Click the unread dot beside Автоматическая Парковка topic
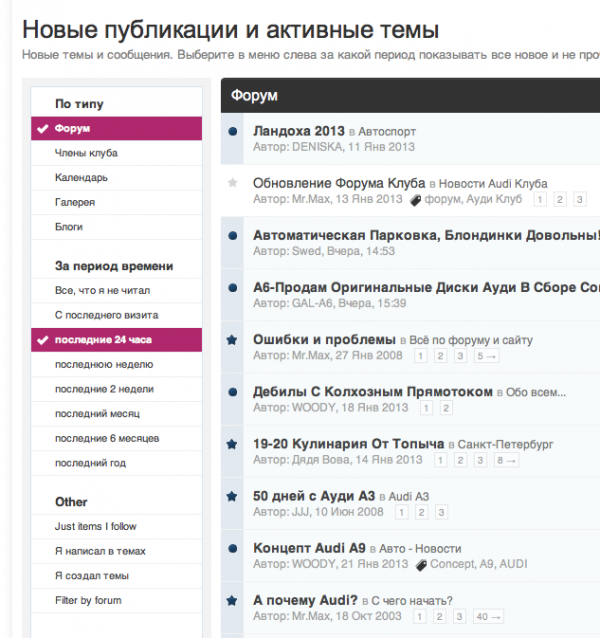 (x=233, y=236)
